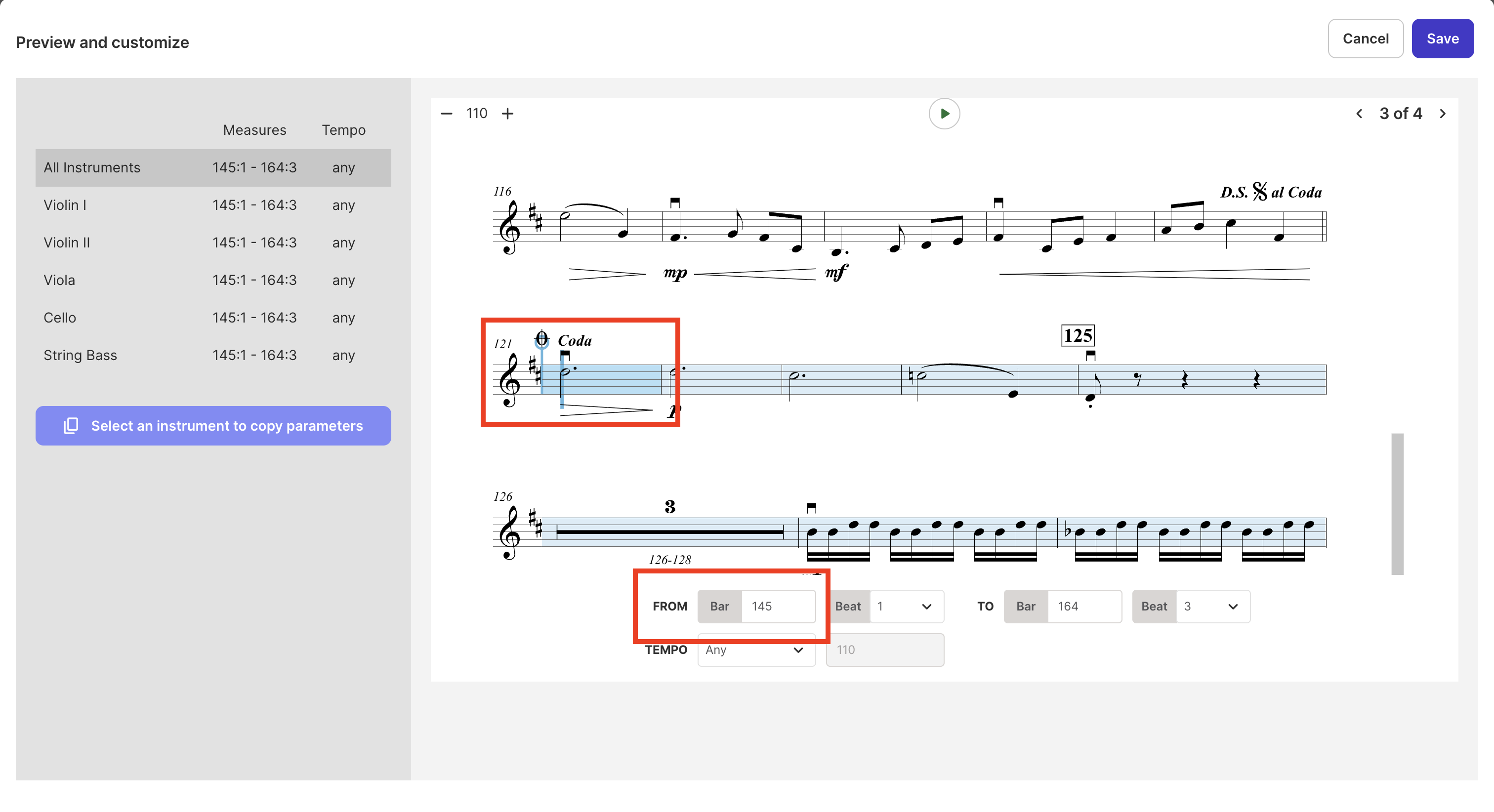Screen dimensions: 1494x812
Task: Click the green play button
Action: coord(944,114)
